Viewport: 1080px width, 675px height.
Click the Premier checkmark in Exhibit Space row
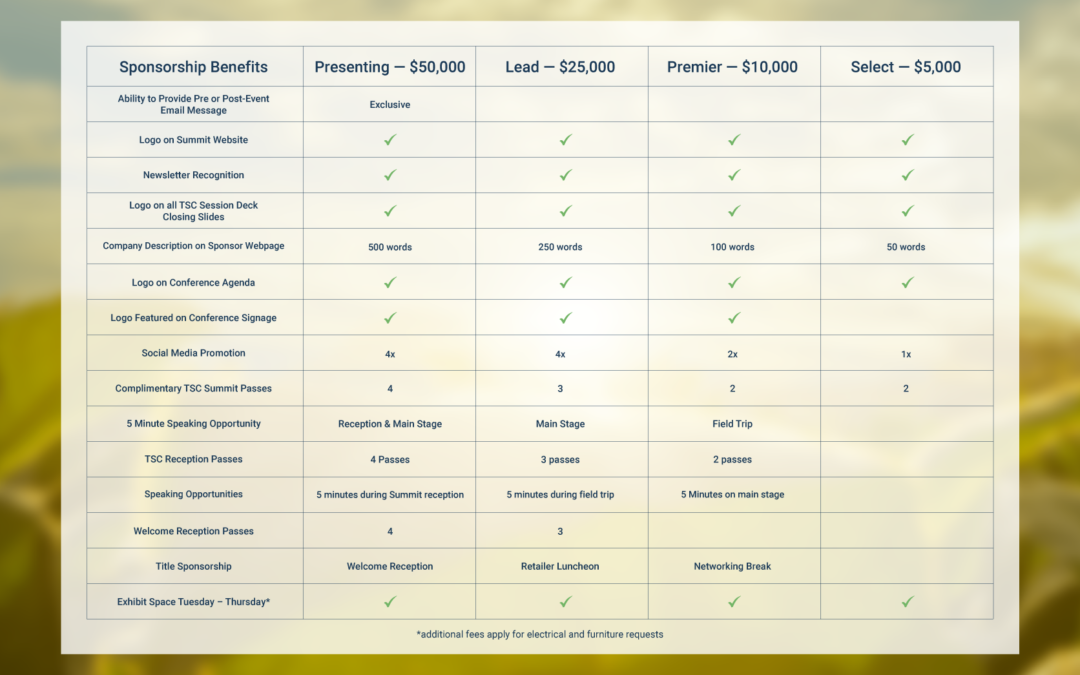coord(734,601)
